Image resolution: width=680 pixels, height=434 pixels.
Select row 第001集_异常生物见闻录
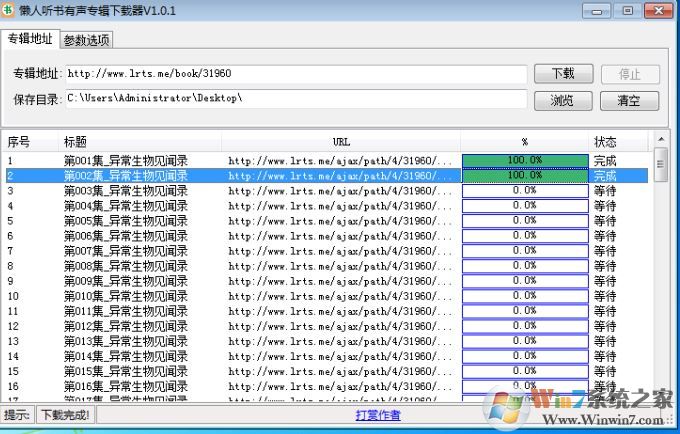[x=126, y=160]
